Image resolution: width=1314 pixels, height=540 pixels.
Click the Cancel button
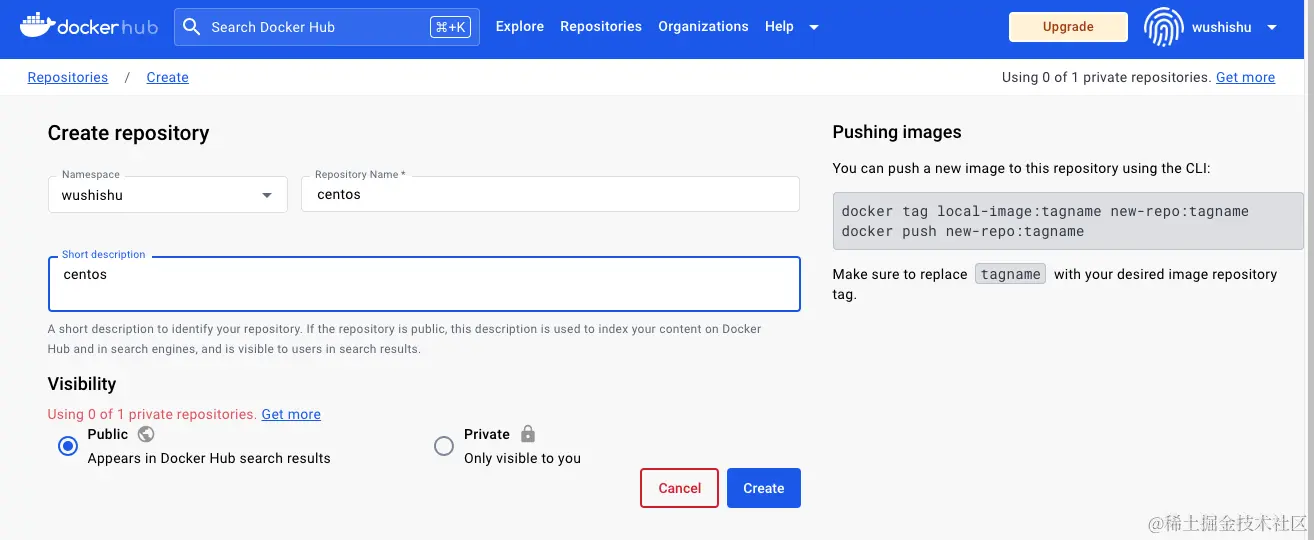[679, 488]
